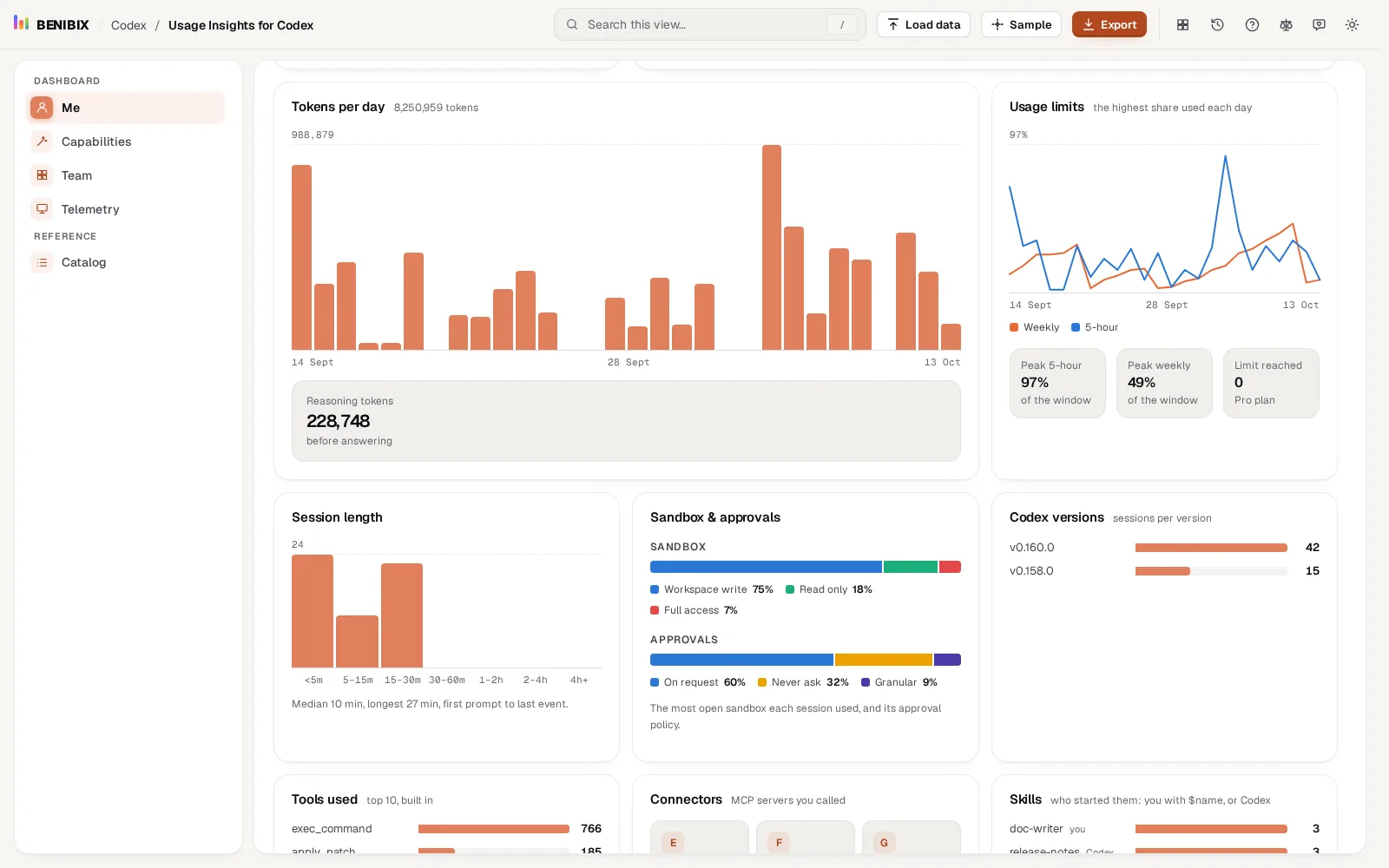1389x868 pixels.
Task: Click the <5m bar in Session length
Action: coord(313,611)
